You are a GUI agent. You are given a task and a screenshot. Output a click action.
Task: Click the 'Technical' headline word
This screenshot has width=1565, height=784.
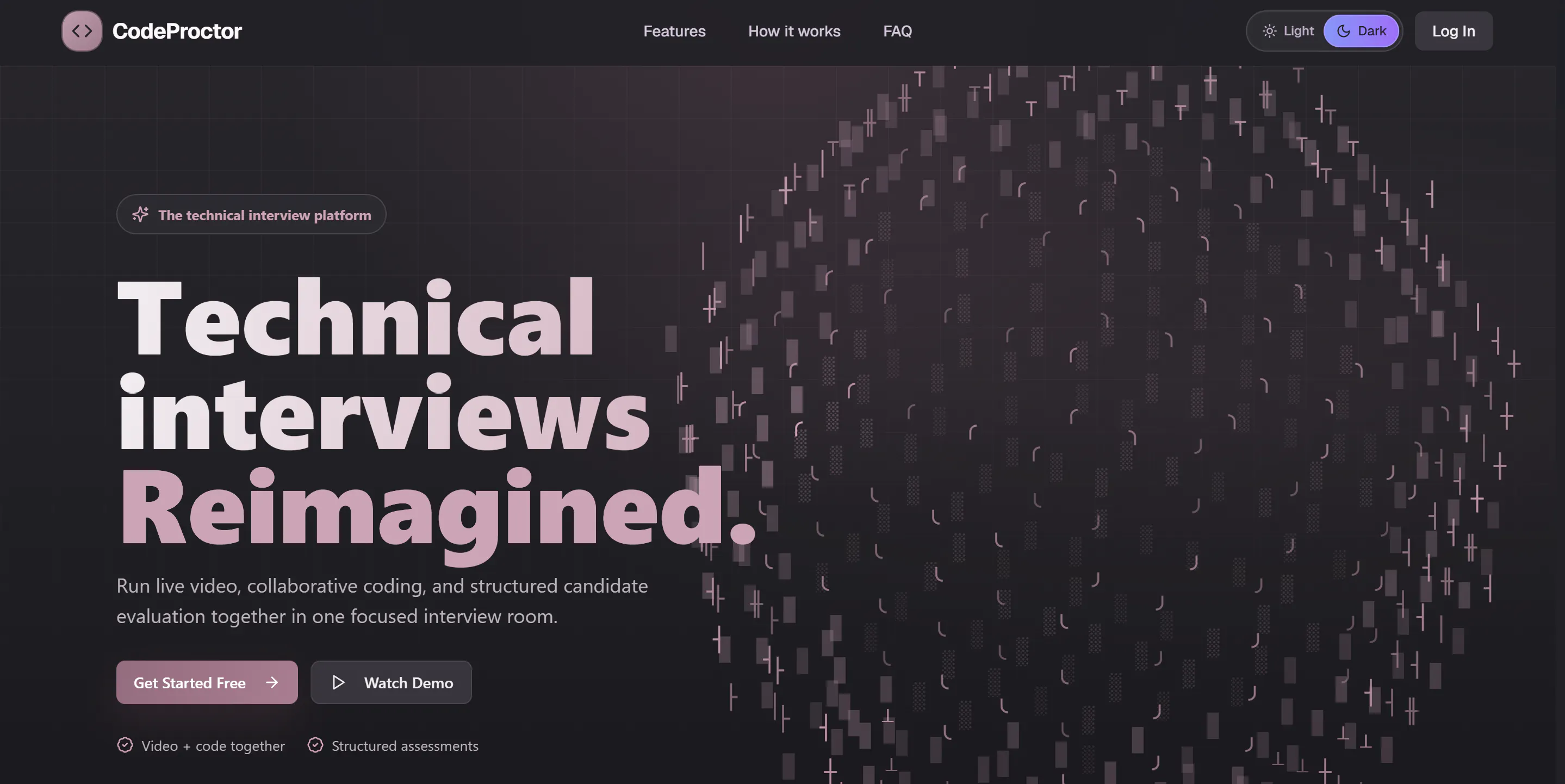[356, 317]
